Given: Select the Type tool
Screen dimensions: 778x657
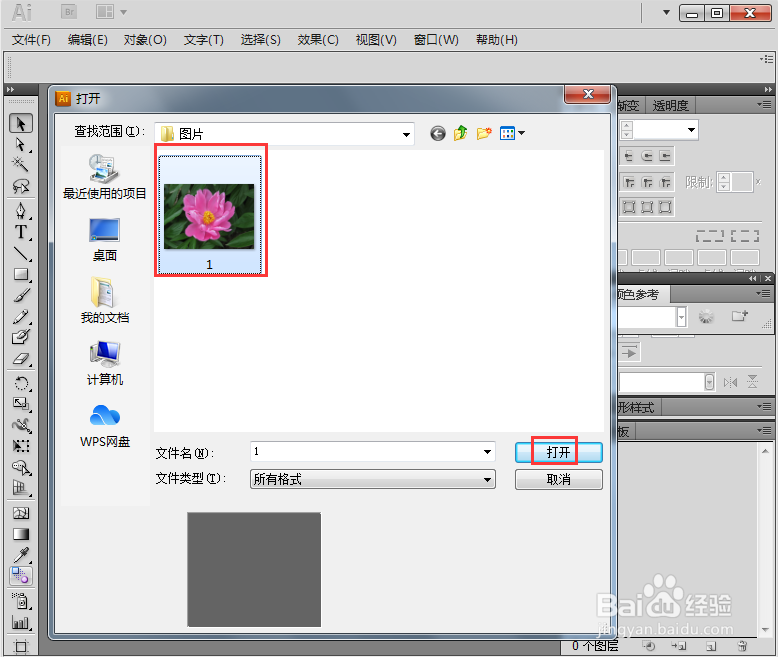Looking at the screenshot, I should [21, 232].
